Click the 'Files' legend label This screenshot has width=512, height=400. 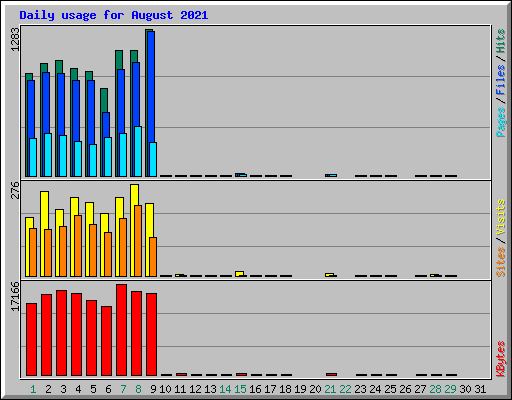pos(501,80)
